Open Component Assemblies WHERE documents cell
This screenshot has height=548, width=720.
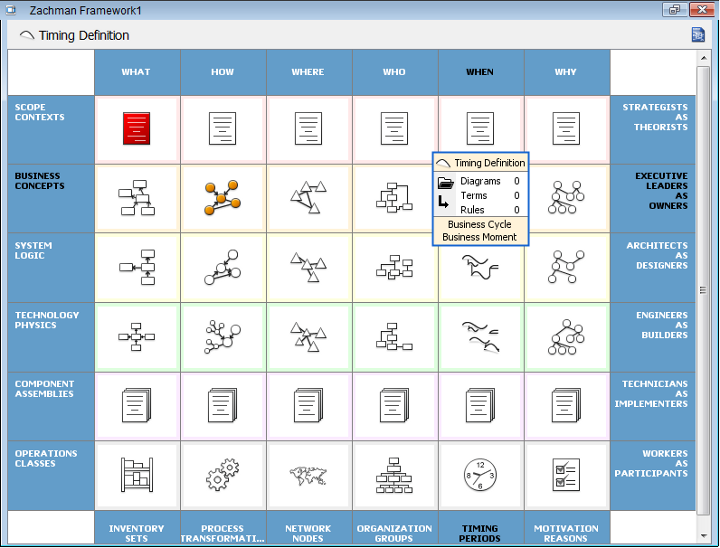(308, 406)
